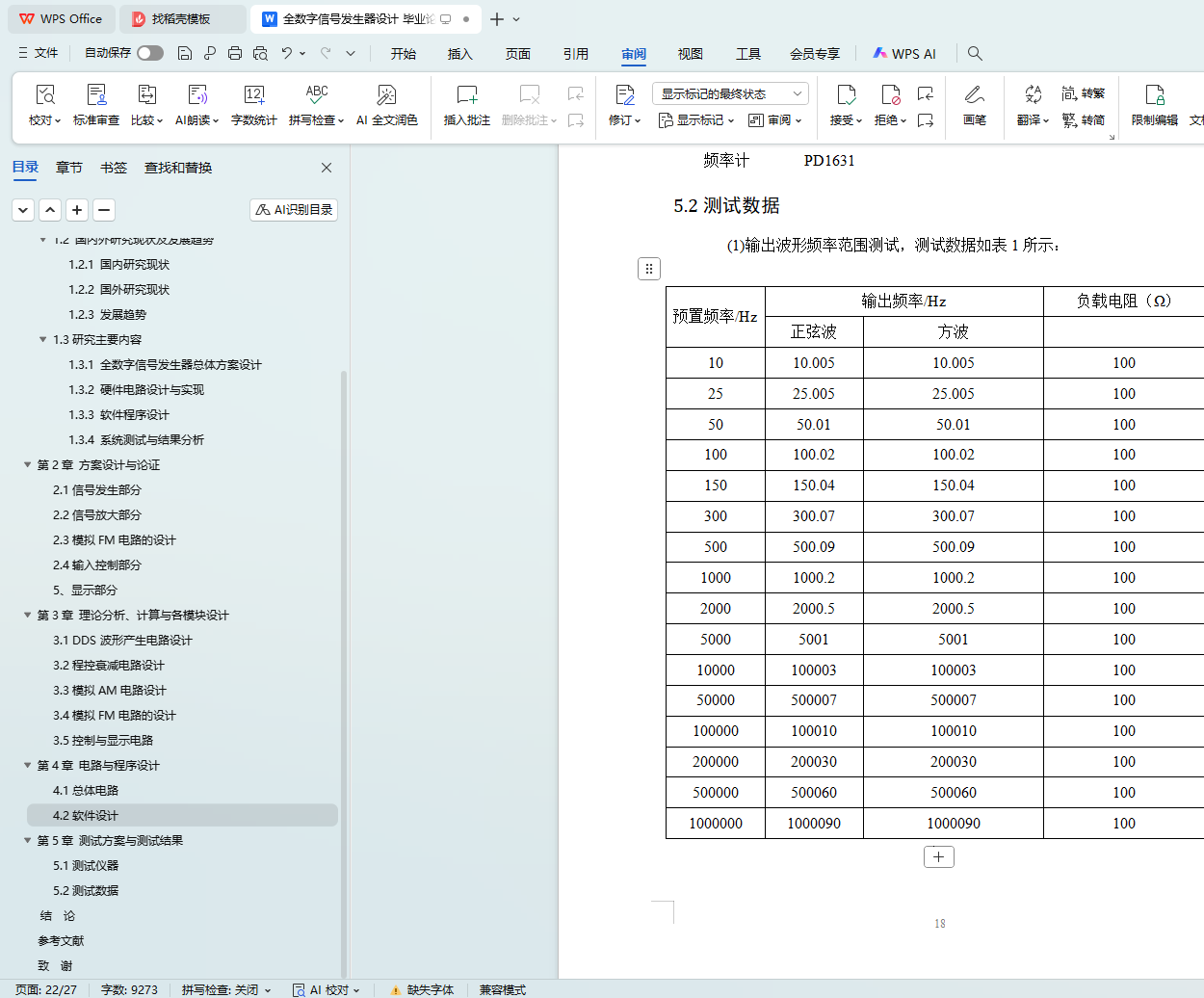Click the search magnifier icon in ribbon
Image resolution: width=1204 pixels, height=998 pixels.
(975, 53)
